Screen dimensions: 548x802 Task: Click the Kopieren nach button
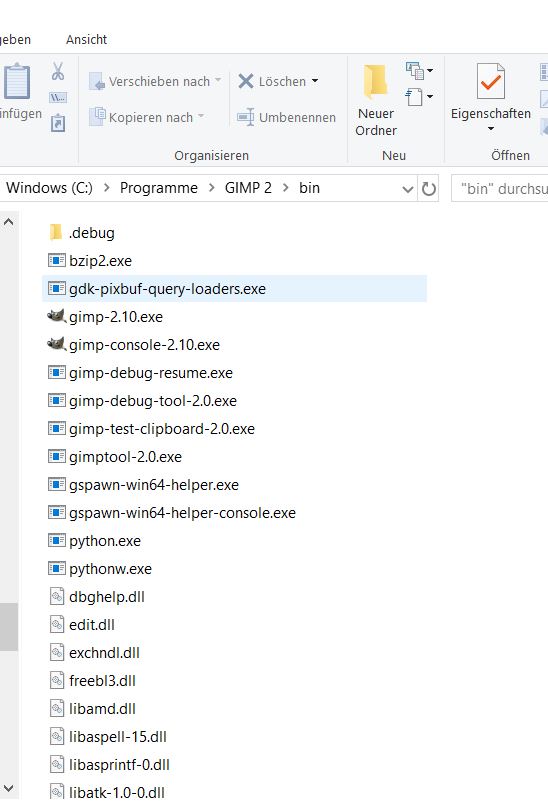click(x=147, y=117)
